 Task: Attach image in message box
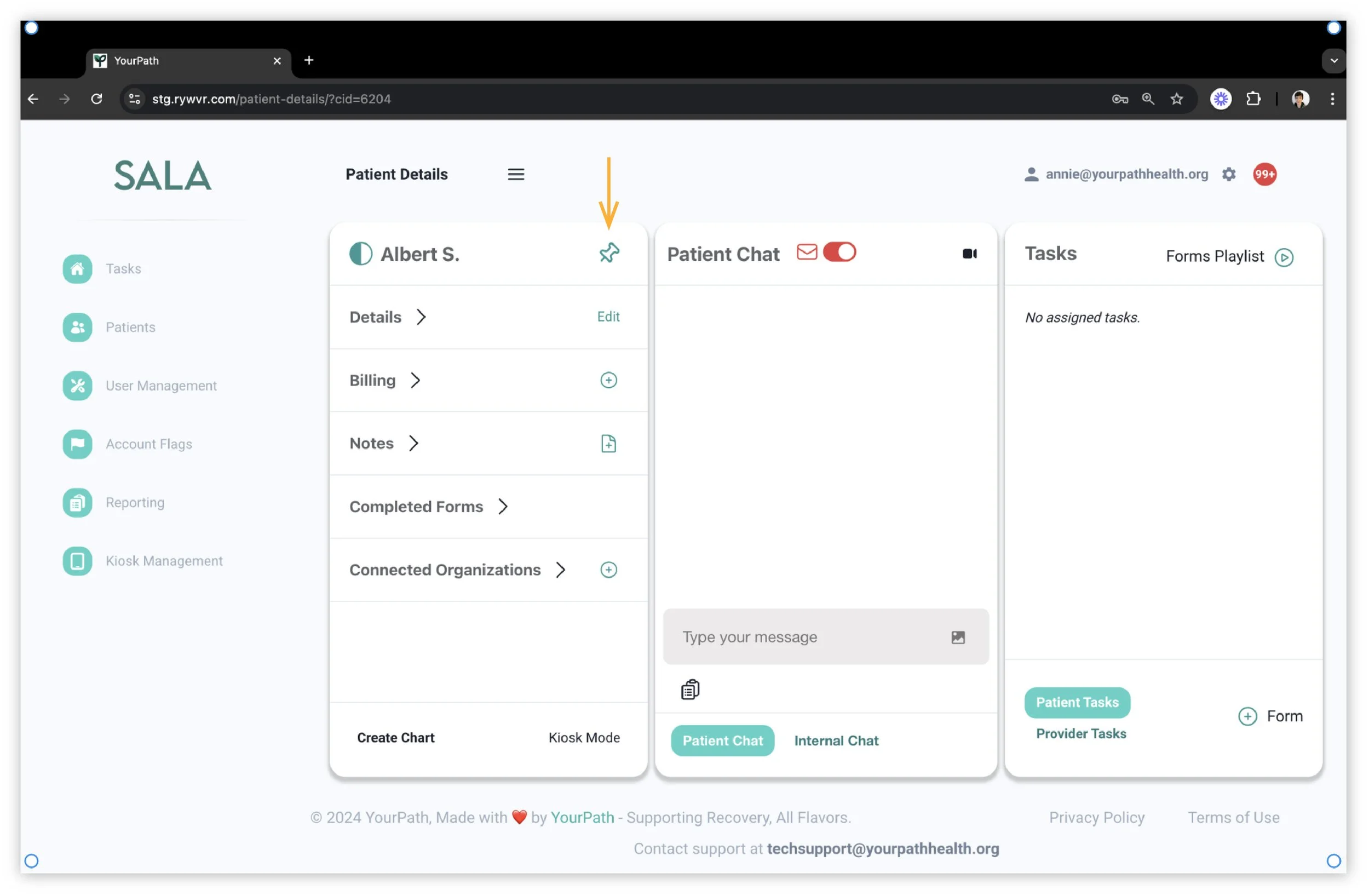[958, 637]
